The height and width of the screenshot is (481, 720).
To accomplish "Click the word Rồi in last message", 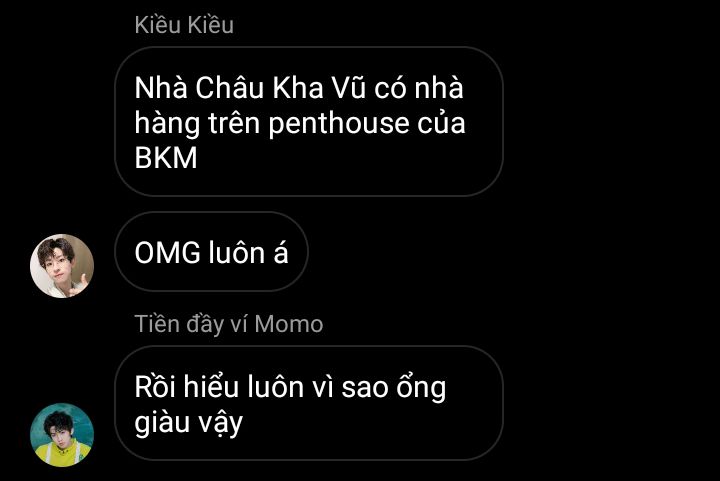I will [x=155, y=386].
